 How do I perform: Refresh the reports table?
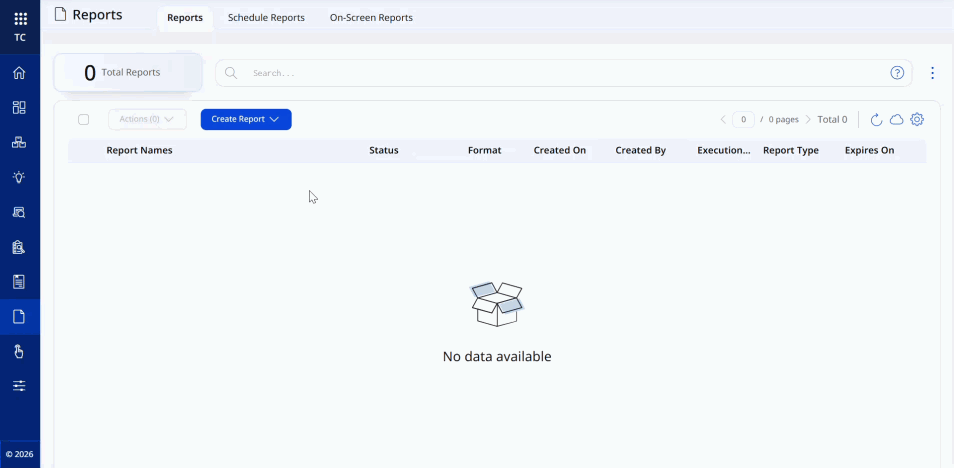coord(876,119)
